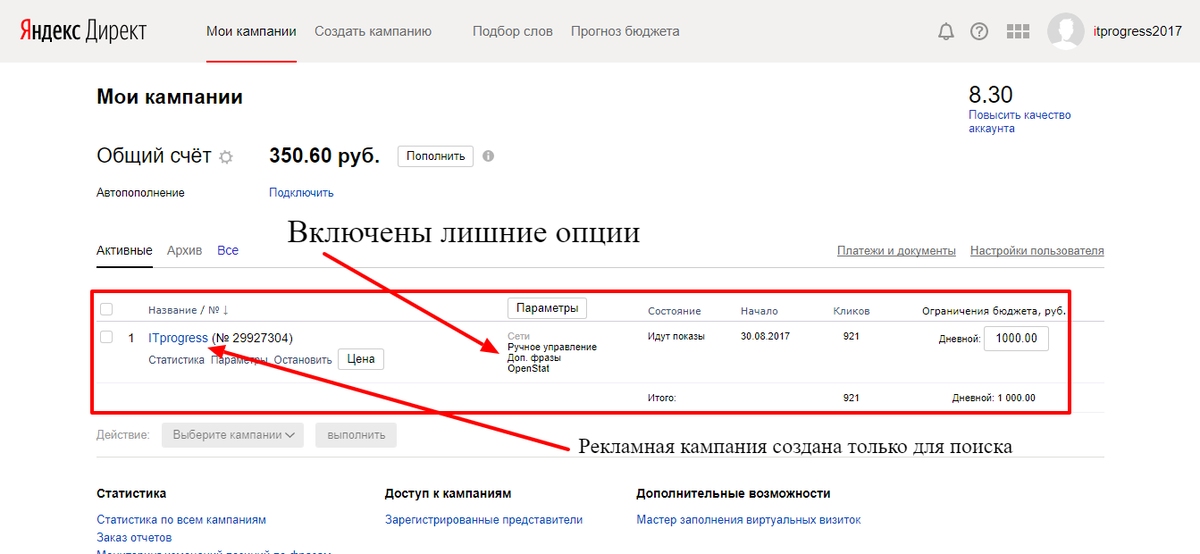The height and width of the screenshot is (554, 1200).
Task: Open the ITprogress campaign link
Action: [178, 338]
